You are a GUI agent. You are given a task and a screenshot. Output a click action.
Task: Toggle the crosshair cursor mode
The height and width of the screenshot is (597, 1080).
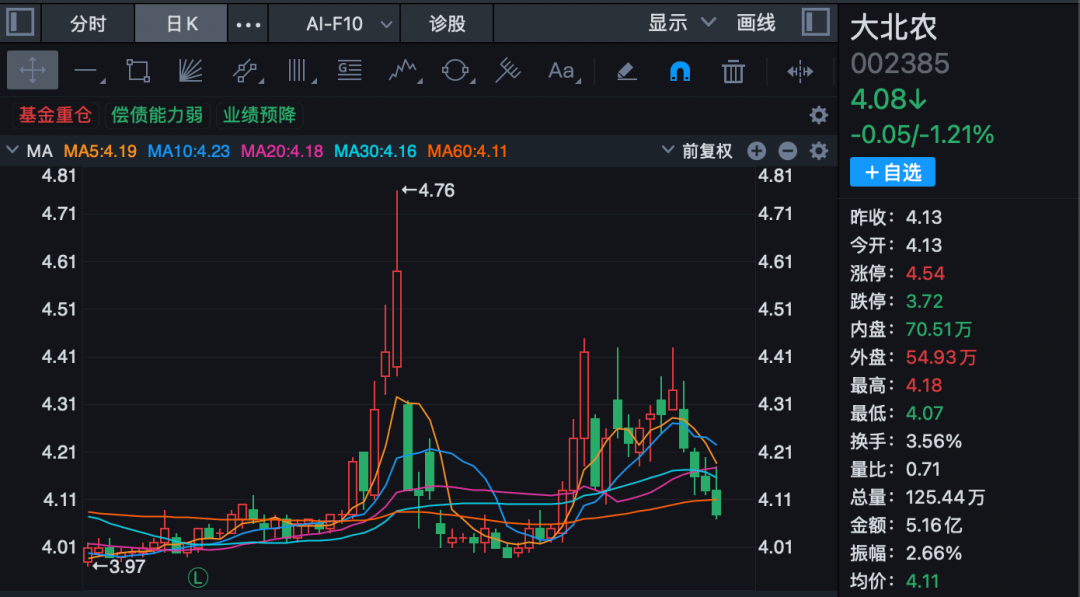click(33, 71)
